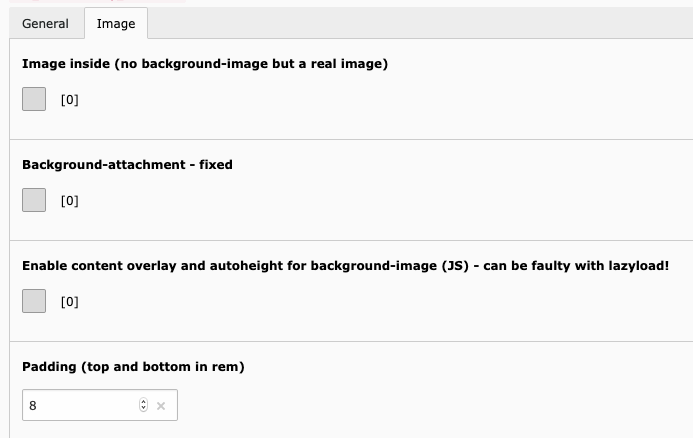Click the empty tab bar beside Image tab
This screenshot has height=438, width=693.
pos(420,23)
